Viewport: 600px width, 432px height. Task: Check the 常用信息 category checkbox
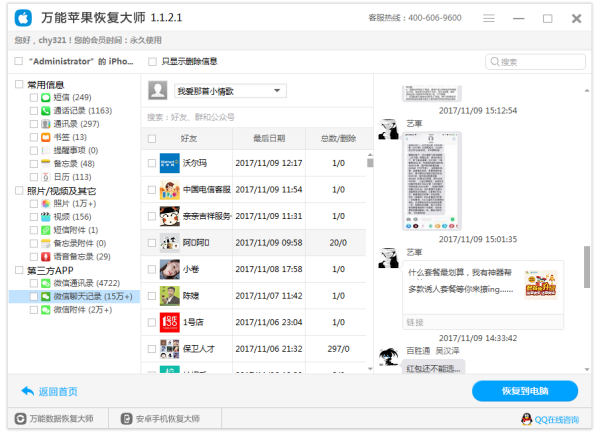click(19, 84)
